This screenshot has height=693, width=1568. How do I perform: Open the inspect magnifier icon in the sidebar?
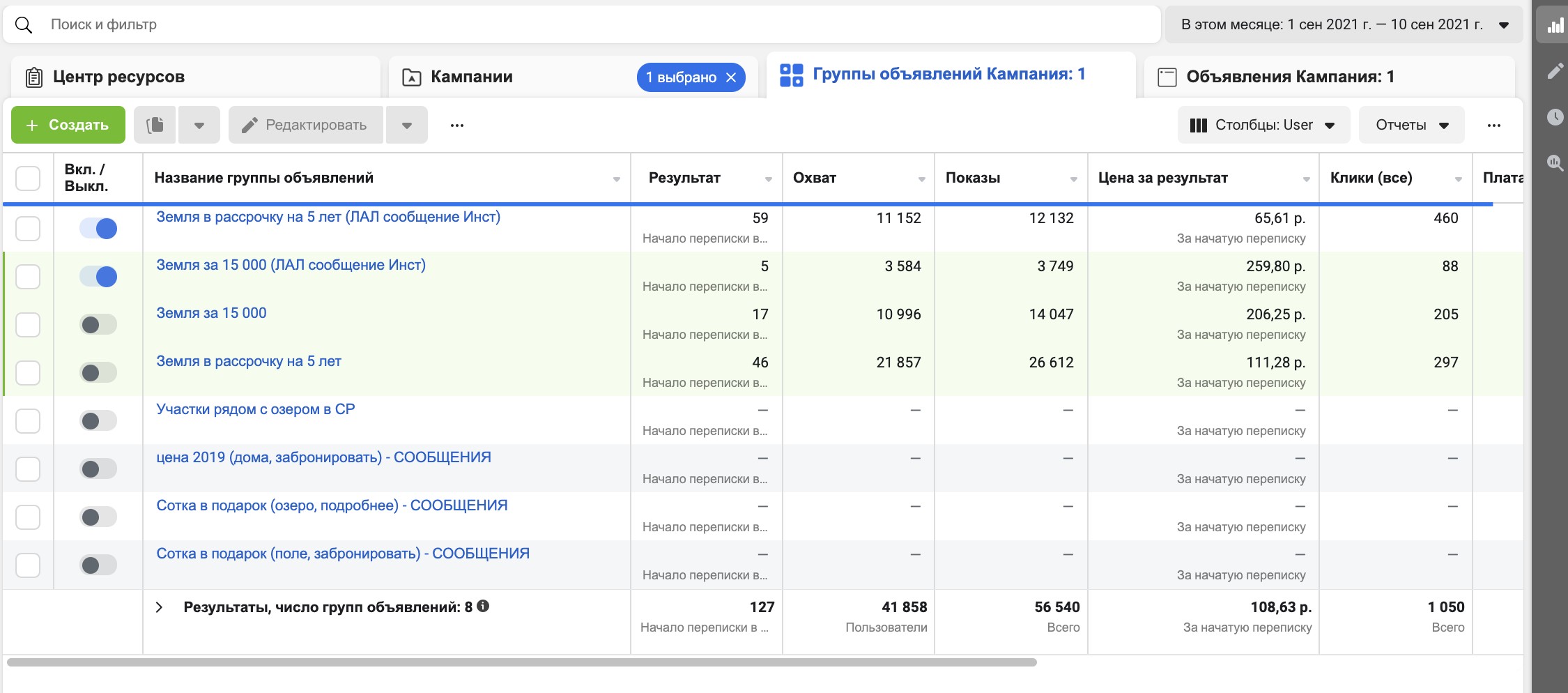tap(1555, 163)
